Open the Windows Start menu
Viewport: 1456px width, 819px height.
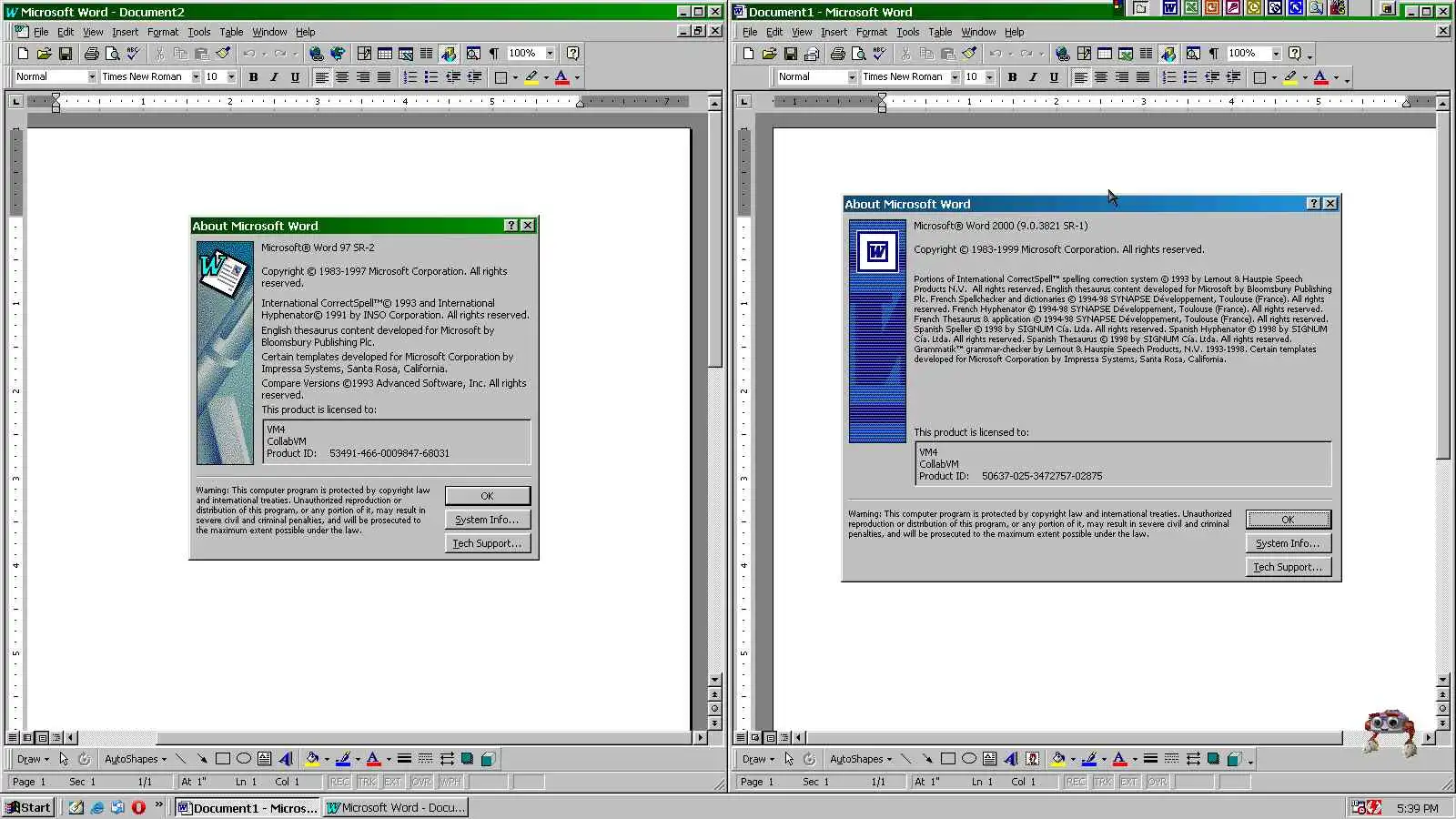(28, 807)
